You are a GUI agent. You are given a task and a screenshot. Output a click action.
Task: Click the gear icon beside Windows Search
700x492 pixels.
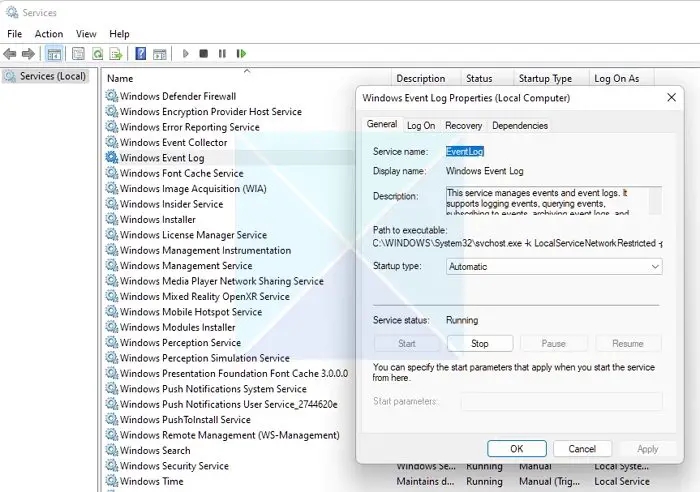click(112, 450)
